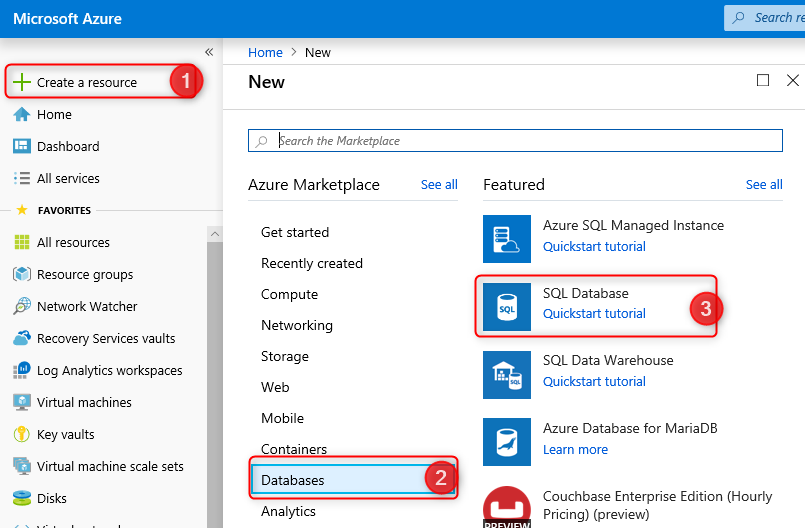Select the Get started category
The width and height of the screenshot is (805, 528).
[x=295, y=232]
